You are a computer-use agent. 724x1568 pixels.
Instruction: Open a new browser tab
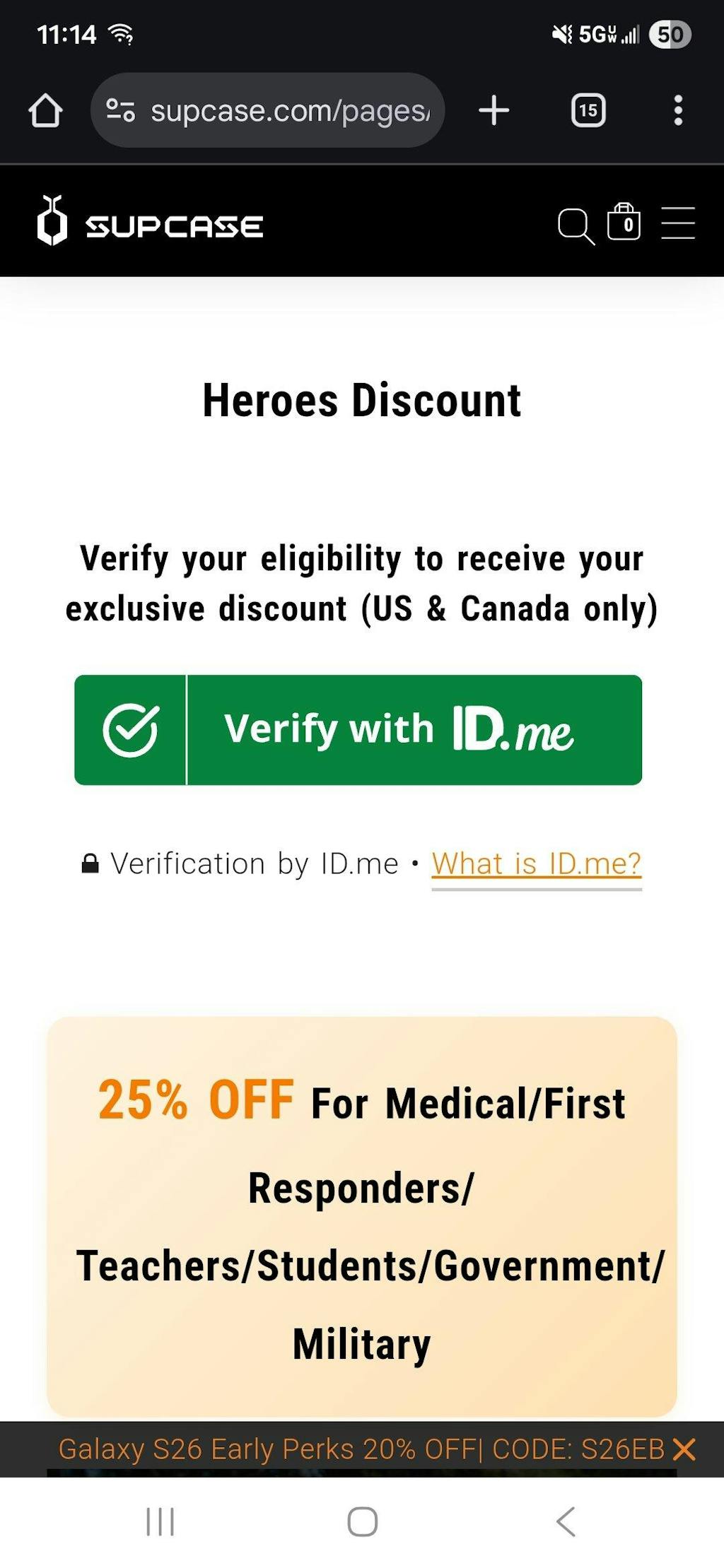click(494, 111)
